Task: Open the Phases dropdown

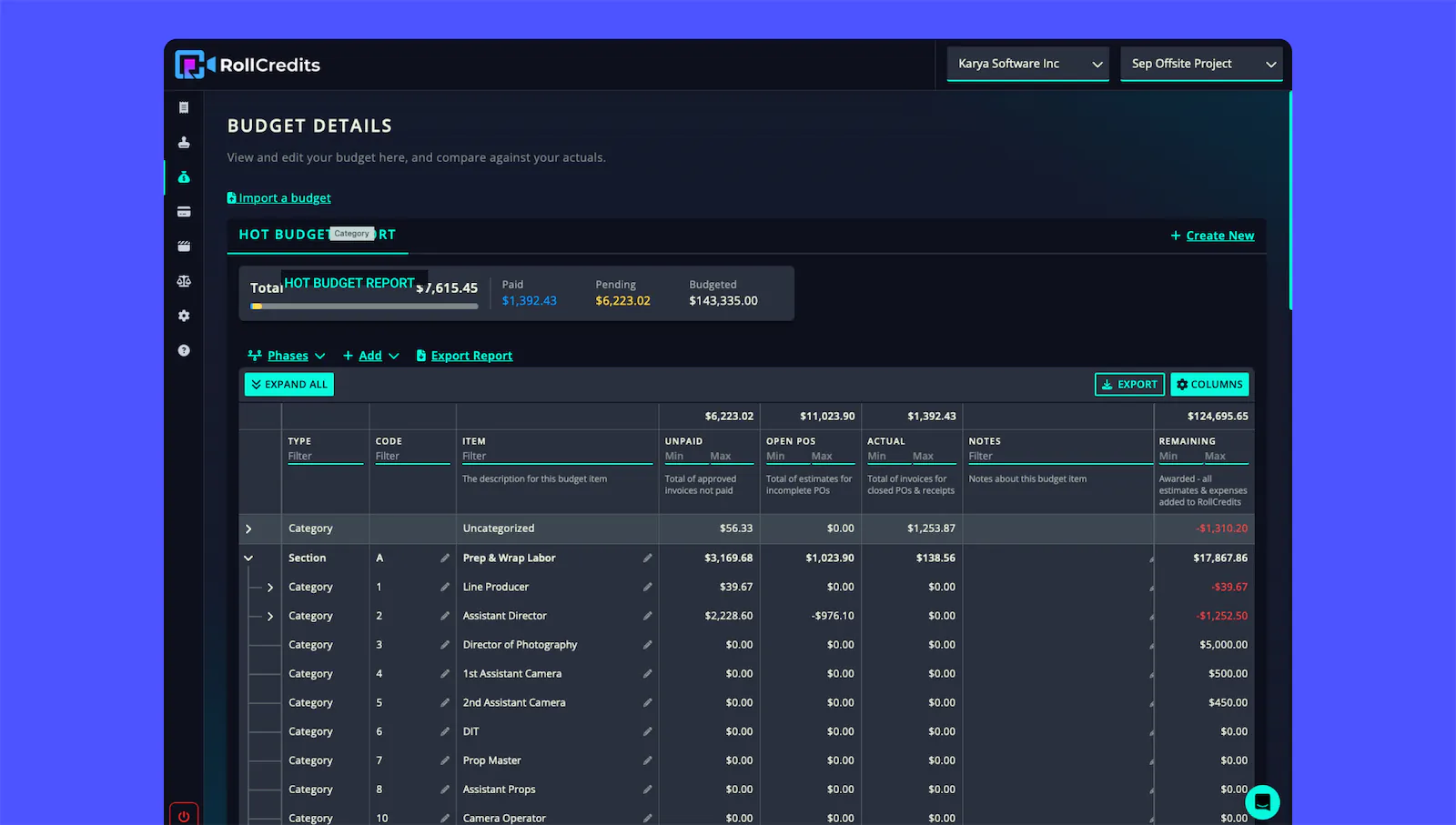Action: [x=287, y=355]
